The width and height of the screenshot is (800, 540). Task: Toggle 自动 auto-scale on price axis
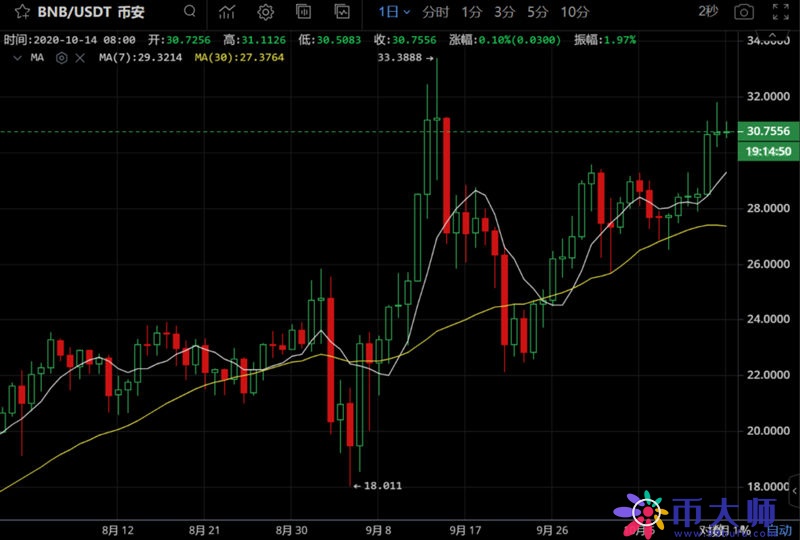pos(779,529)
